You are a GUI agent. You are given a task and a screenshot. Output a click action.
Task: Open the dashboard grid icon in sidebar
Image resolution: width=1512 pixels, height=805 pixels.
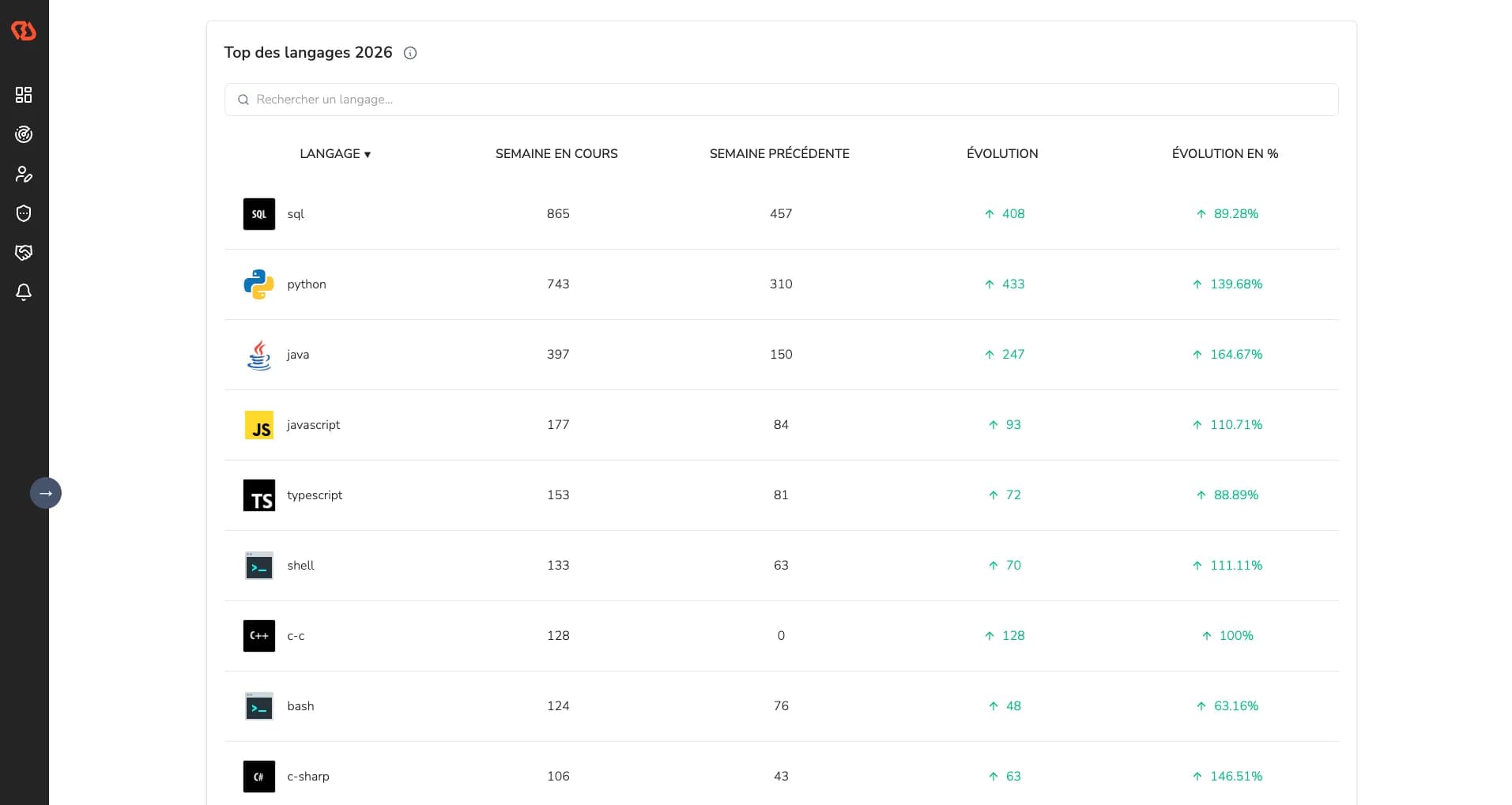coord(24,95)
